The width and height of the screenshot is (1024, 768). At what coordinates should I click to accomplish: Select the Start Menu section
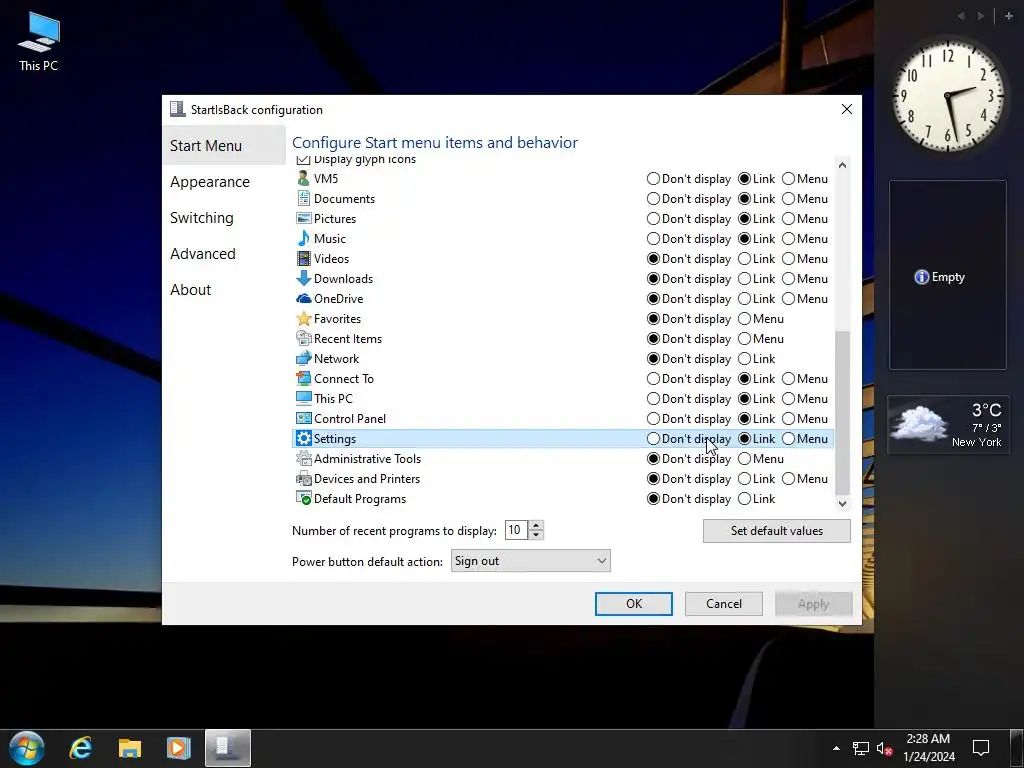click(x=223, y=146)
